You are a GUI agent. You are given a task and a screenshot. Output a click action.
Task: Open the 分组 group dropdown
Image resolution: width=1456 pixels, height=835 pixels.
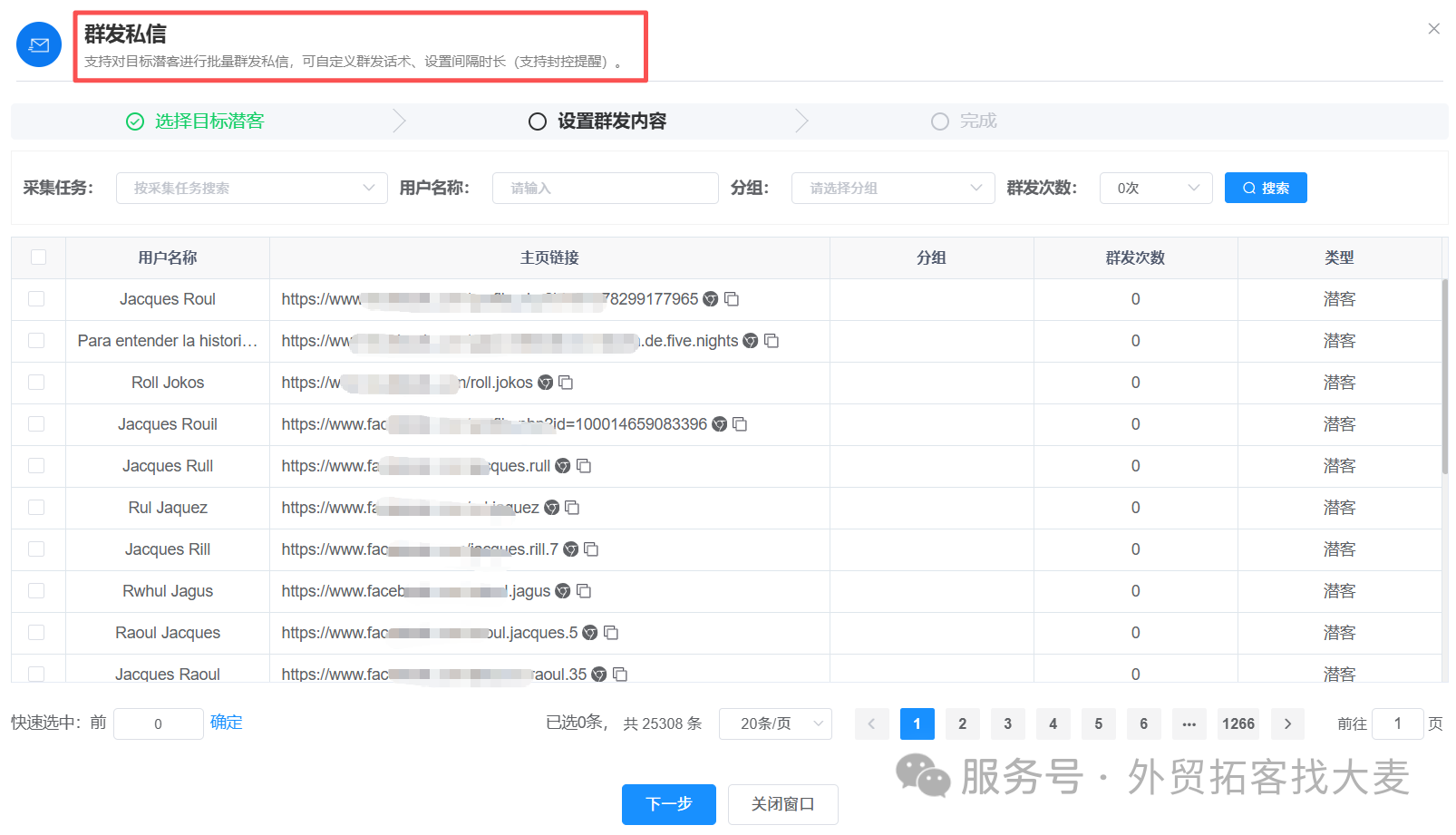pyautogui.click(x=893, y=188)
